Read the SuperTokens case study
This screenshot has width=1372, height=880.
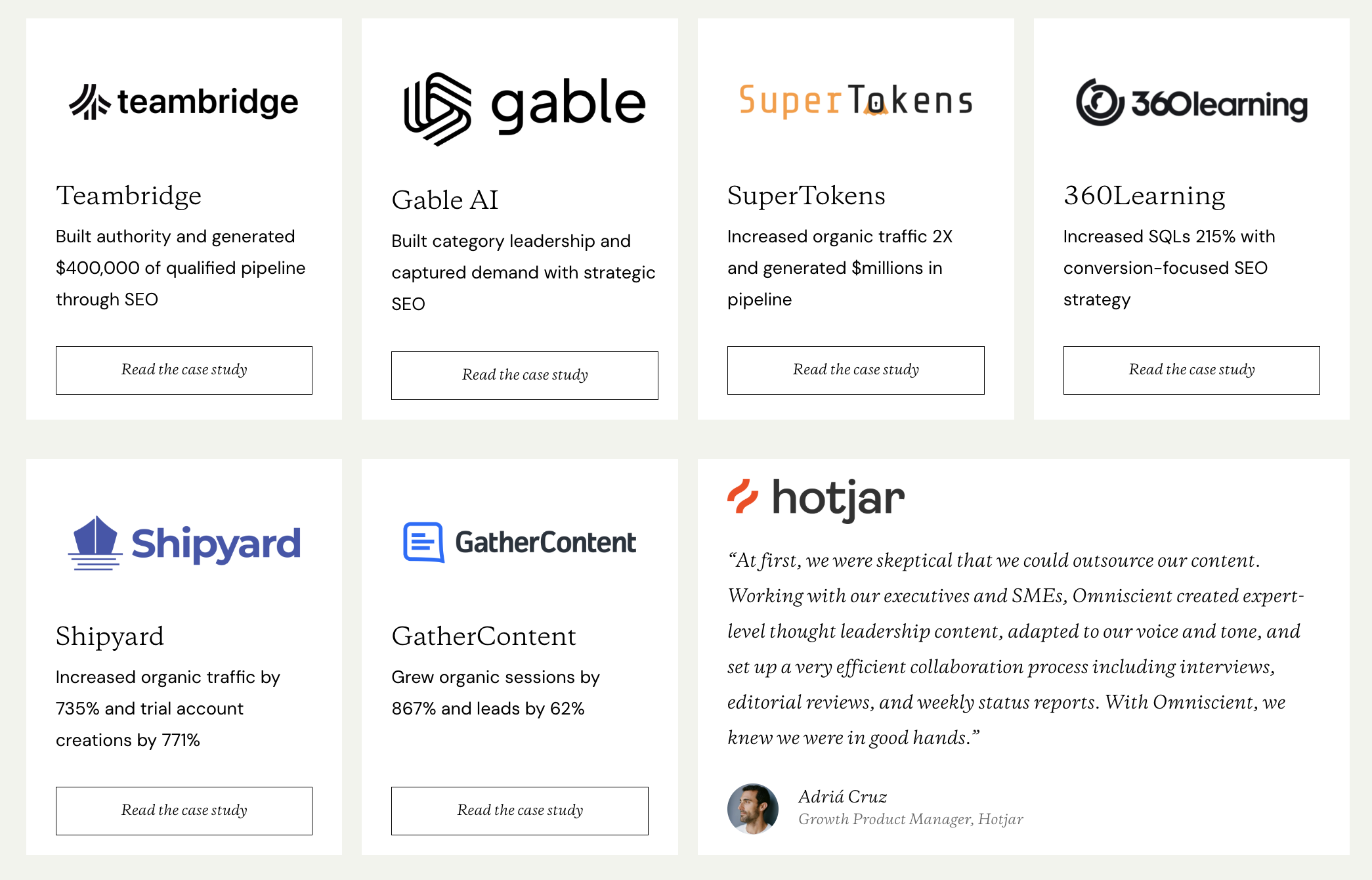point(855,370)
